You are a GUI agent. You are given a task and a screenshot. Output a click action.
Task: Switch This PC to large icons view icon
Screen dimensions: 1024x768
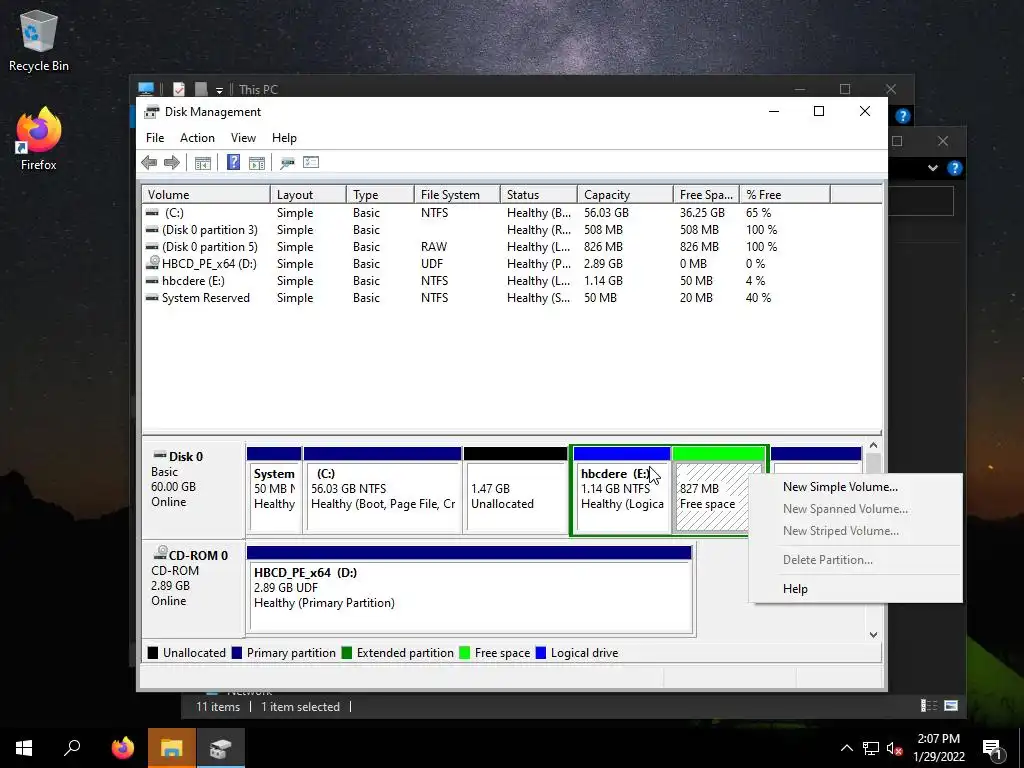951,705
